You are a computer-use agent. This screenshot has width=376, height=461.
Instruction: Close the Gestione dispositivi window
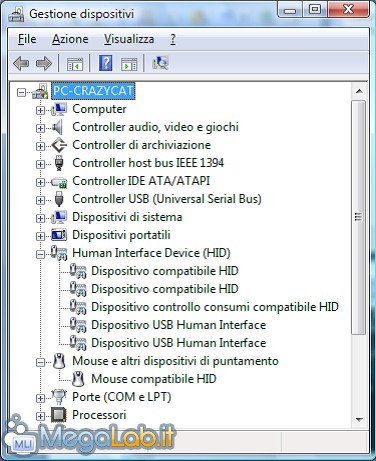tap(348, 10)
